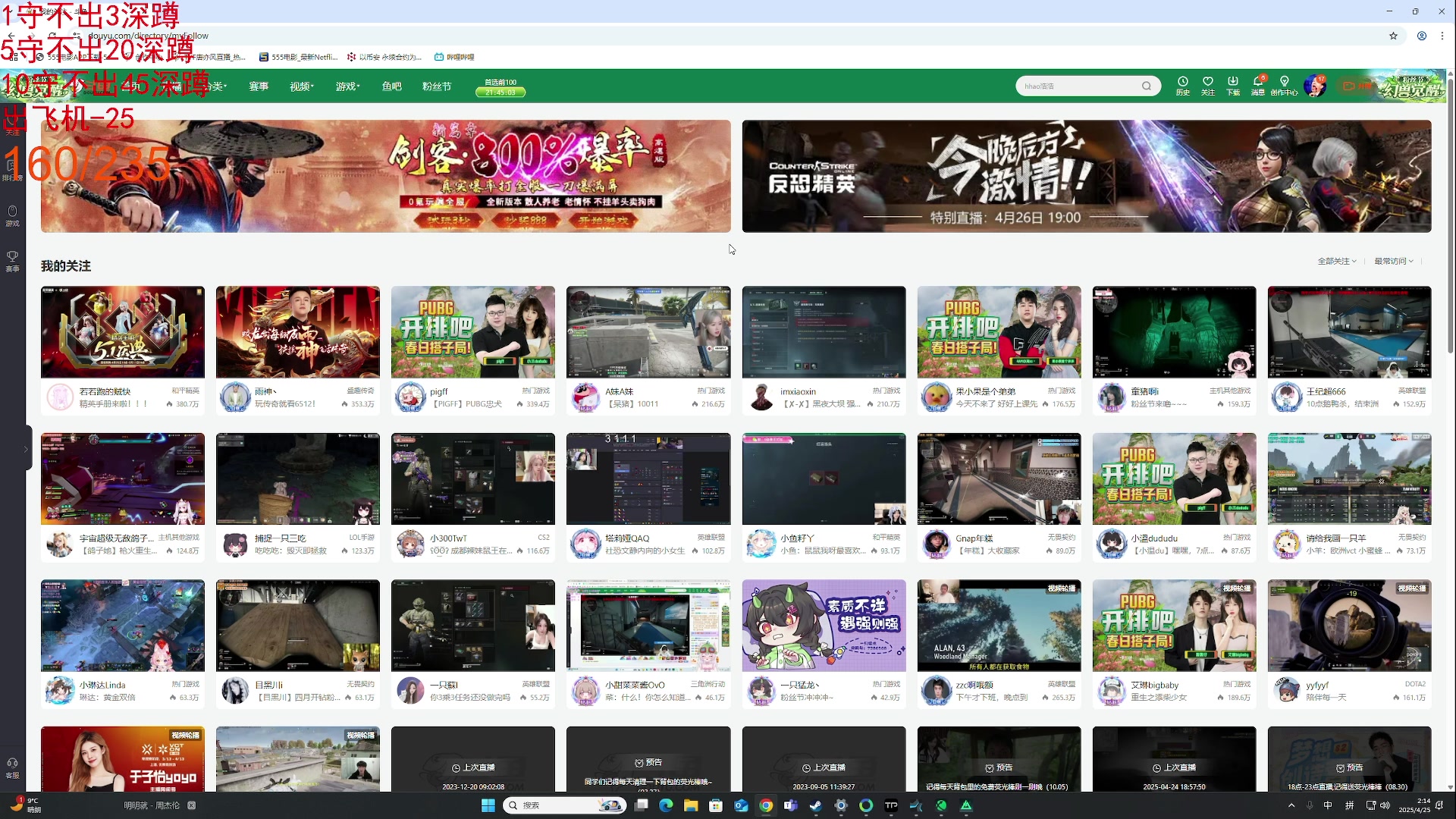Image resolution: width=1456 pixels, height=819 pixels.
Task: Expand the left sidebar collapse arrow
Action: tap(26, 449)
